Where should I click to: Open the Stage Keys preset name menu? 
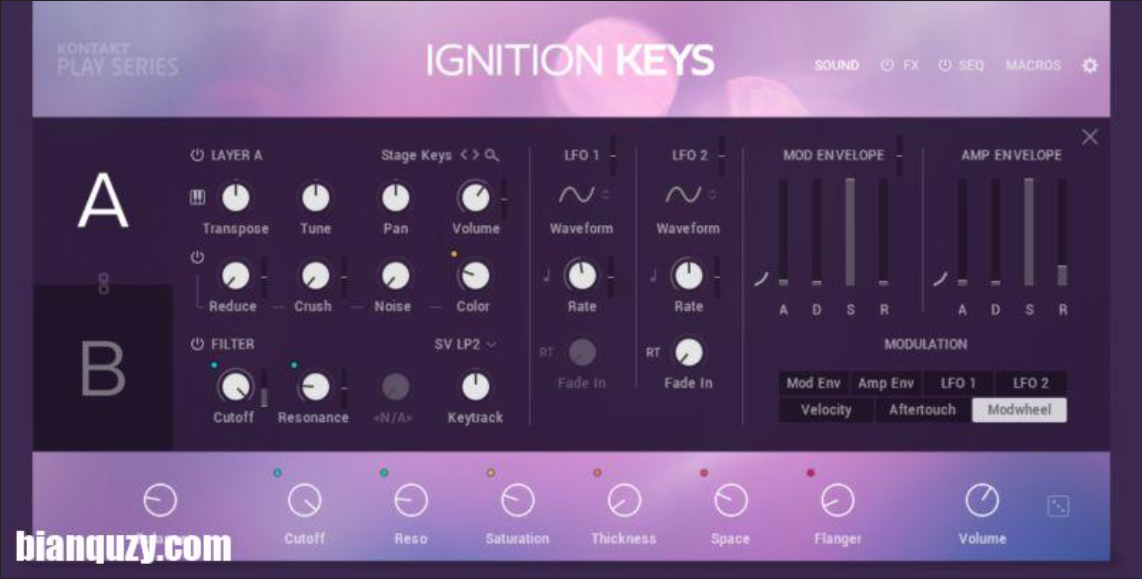click(416, 156)
